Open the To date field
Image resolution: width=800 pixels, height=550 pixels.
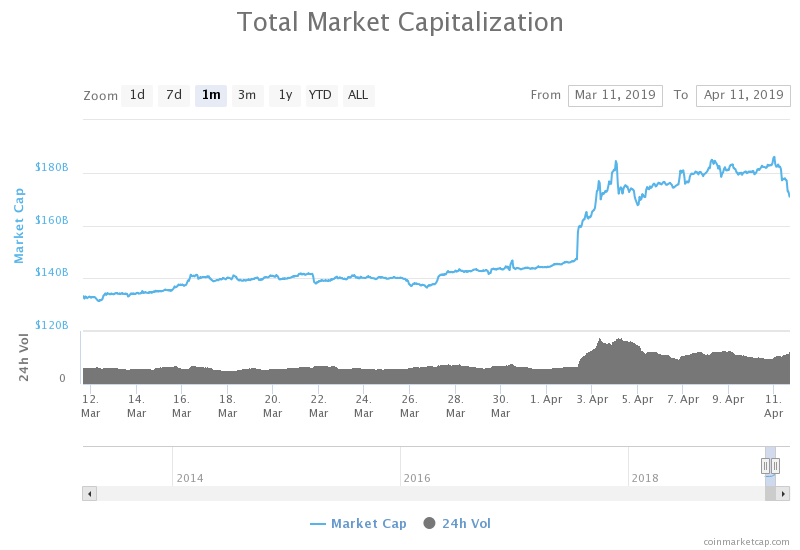click(x=743, y=95)
